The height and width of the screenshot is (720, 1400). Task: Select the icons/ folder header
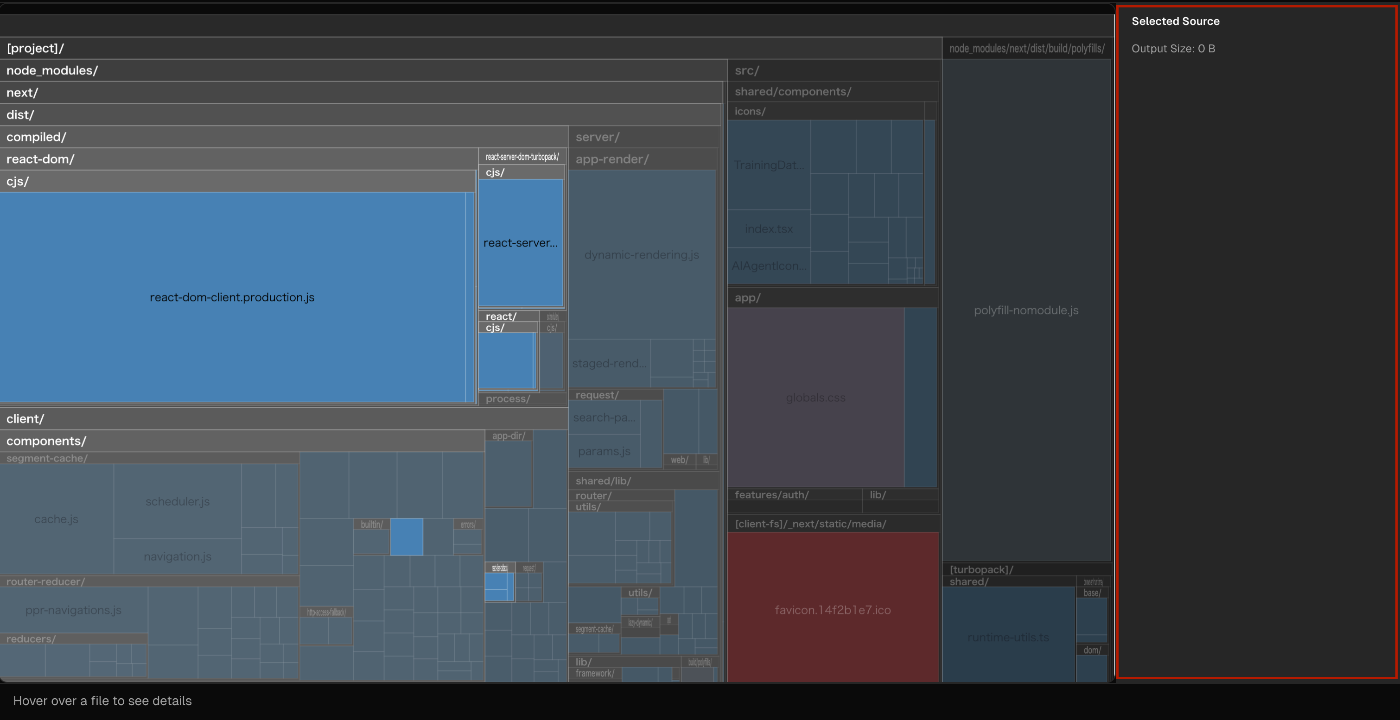826,111
